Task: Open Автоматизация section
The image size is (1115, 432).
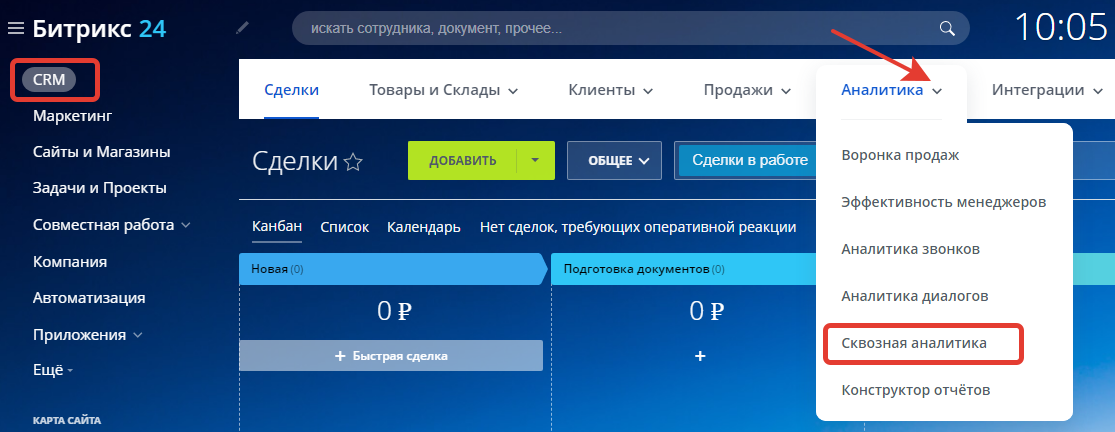Action: (89, 298)
